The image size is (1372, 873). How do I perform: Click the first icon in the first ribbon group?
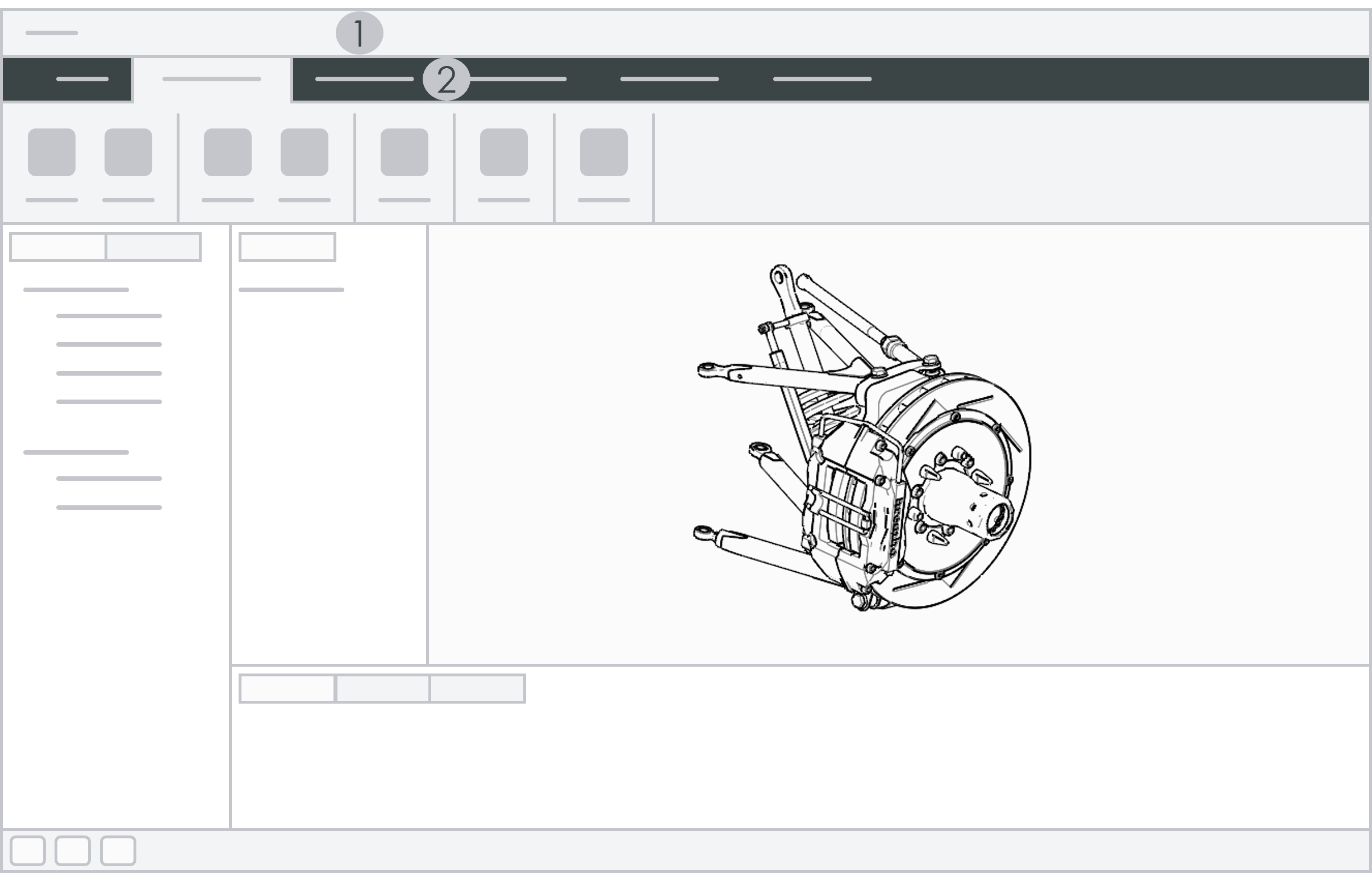[x=52, y=152]
